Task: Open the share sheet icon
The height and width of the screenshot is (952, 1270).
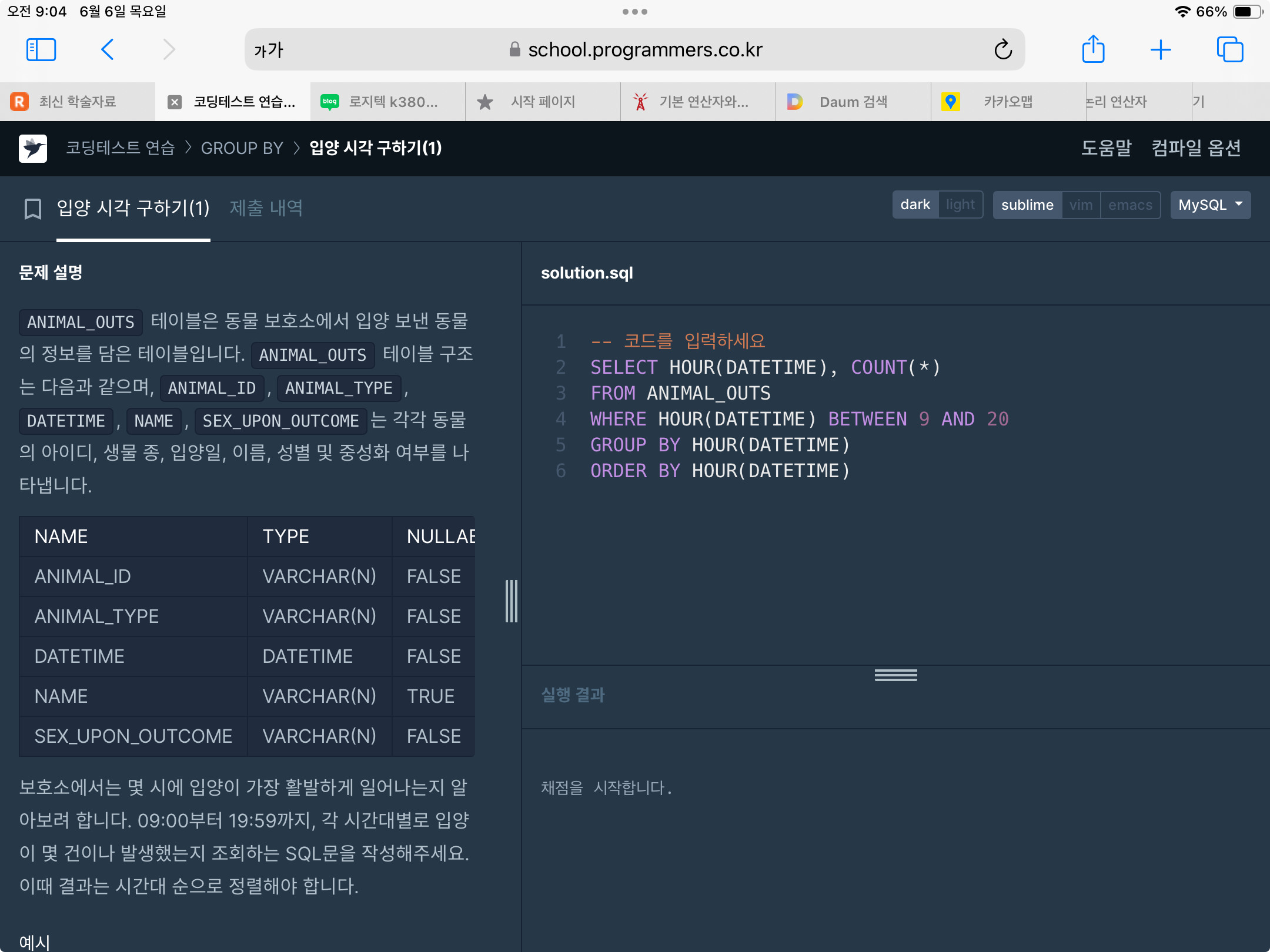Action: (1094, 49)
